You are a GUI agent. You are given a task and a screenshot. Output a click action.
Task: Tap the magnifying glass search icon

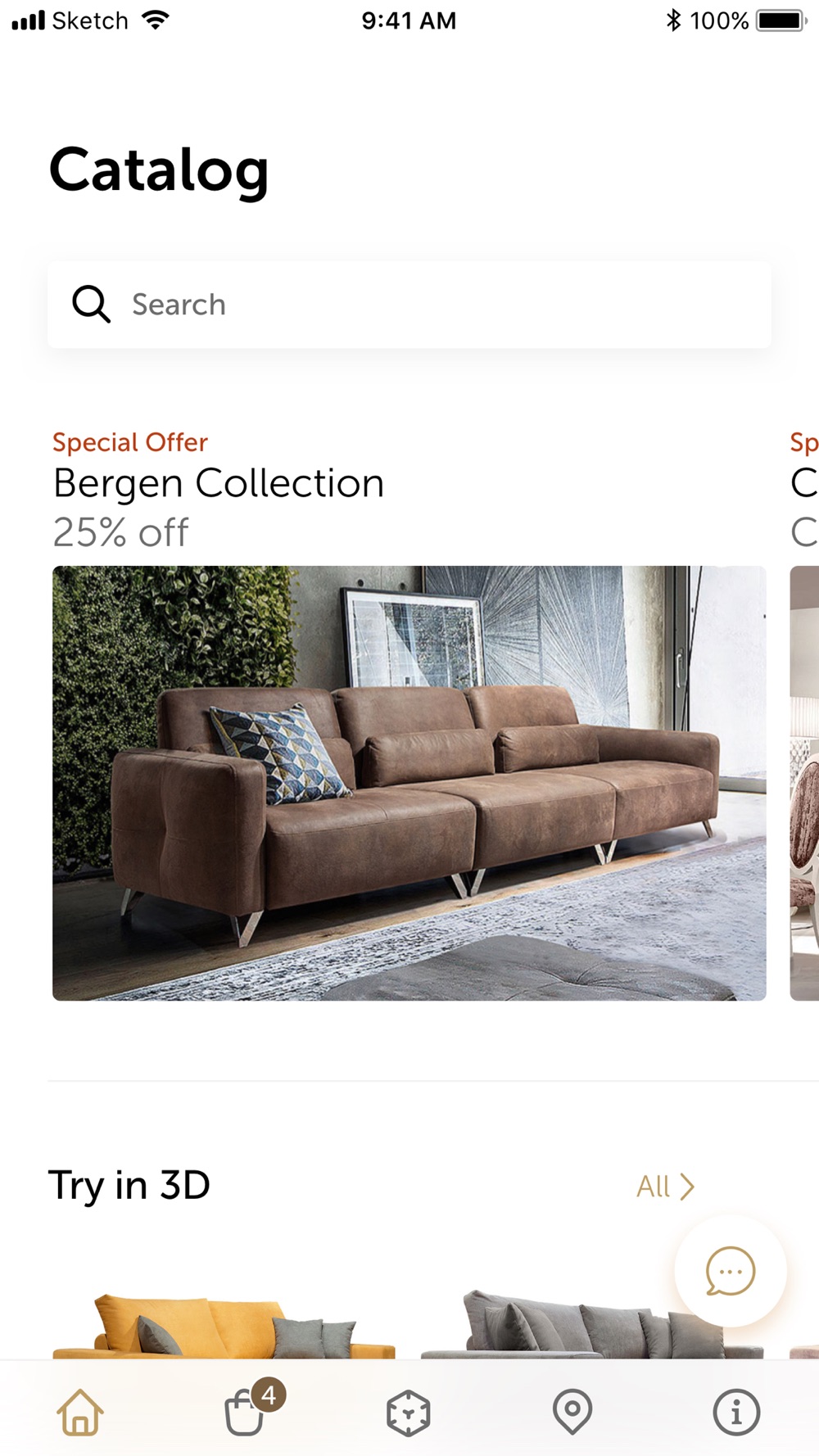click(91, 304)
